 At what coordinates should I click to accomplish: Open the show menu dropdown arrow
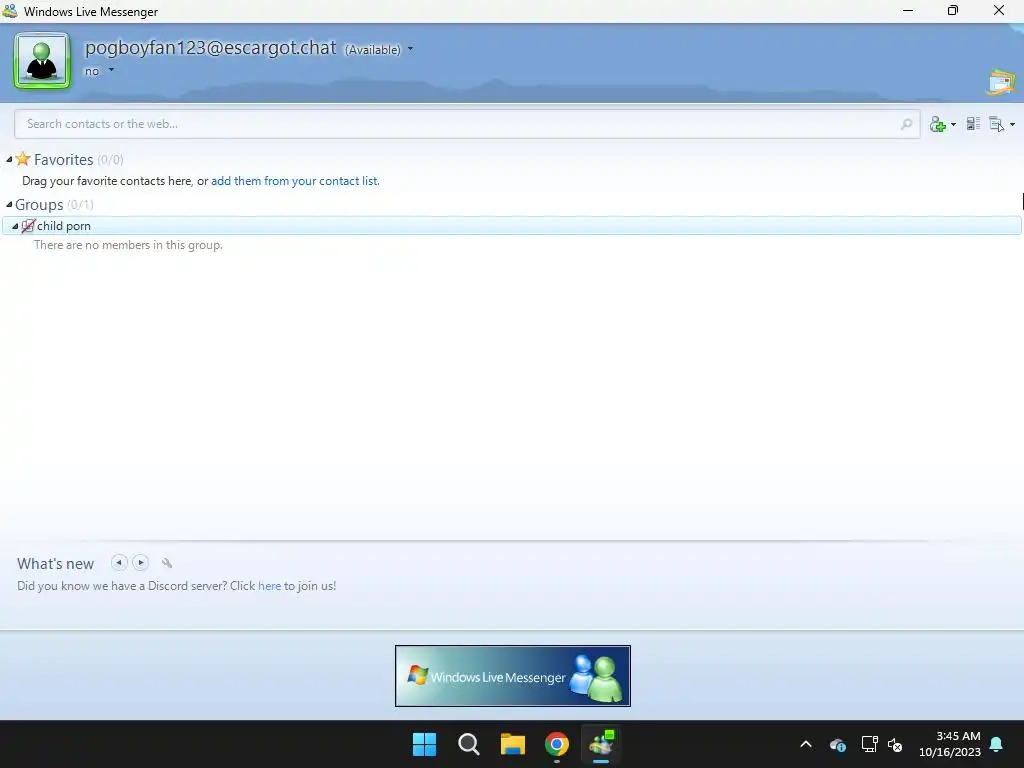[1012, 125]
